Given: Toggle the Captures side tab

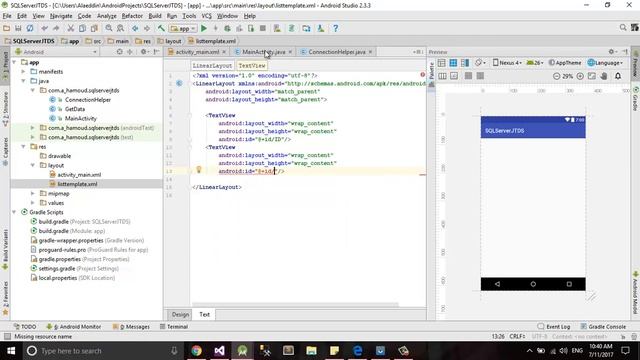Looking at the screenshot, I should point(5,151).
